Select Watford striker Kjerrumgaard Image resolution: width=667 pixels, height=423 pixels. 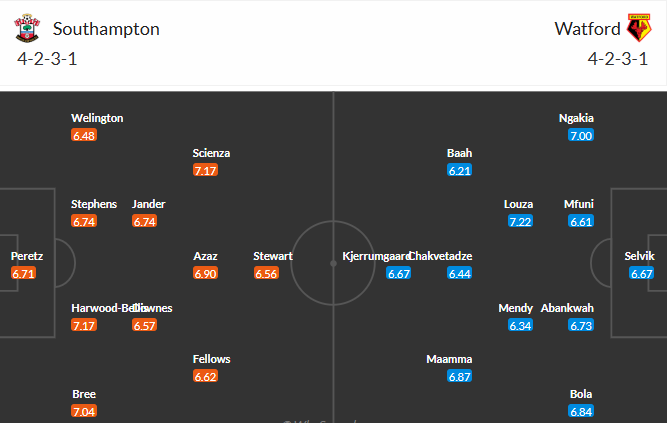pos(376,256)
